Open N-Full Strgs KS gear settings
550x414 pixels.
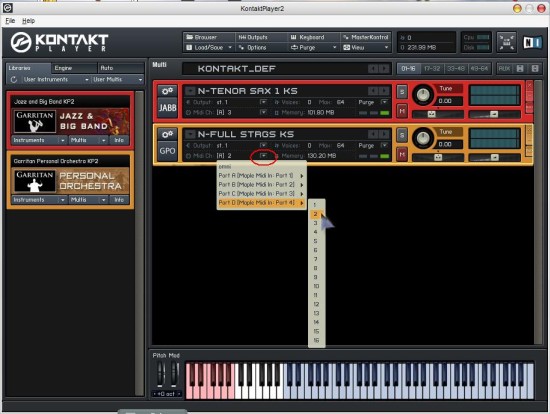[x=167, y=134]
